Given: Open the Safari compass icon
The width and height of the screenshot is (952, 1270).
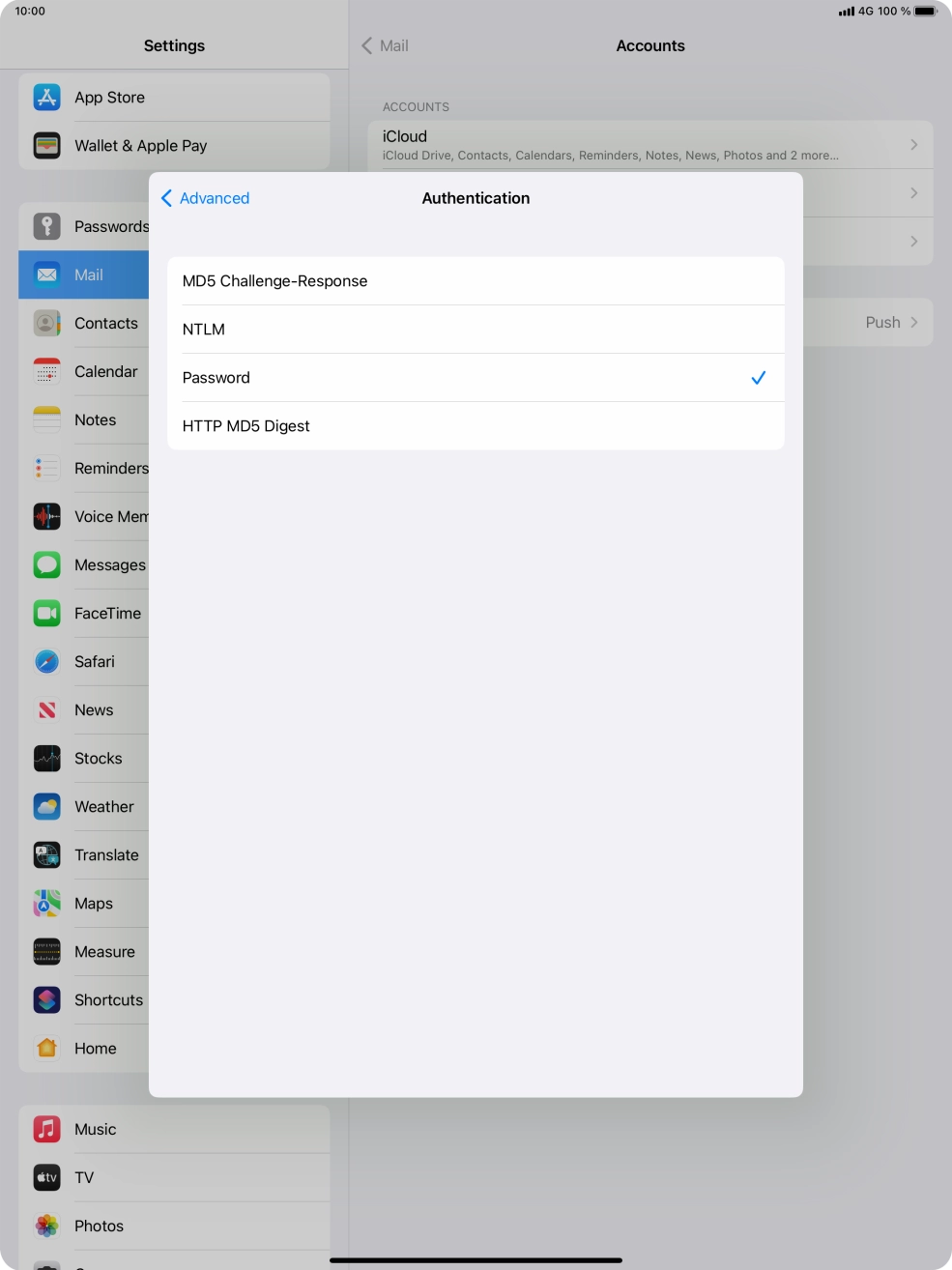Looking at the screenshot, I should [46, 662].
